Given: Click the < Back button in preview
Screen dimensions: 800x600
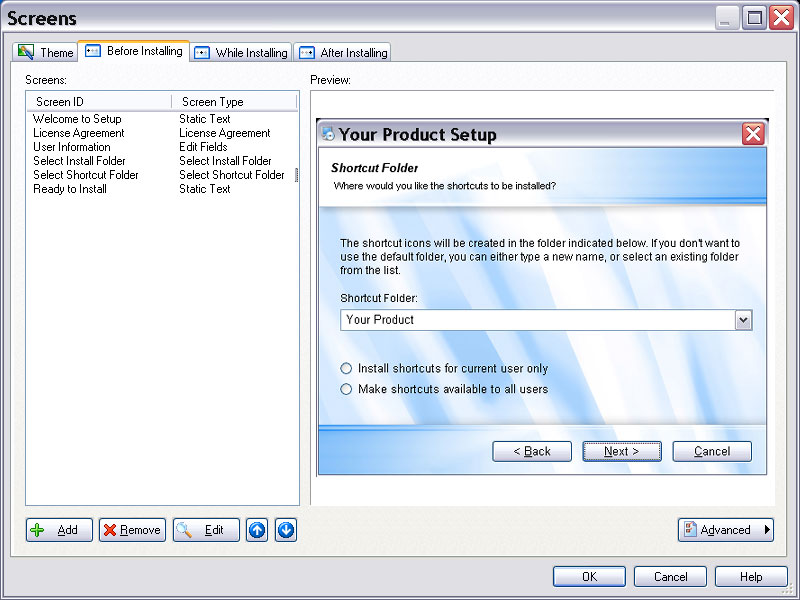Looking at the screenshot, I should point(532,452).
